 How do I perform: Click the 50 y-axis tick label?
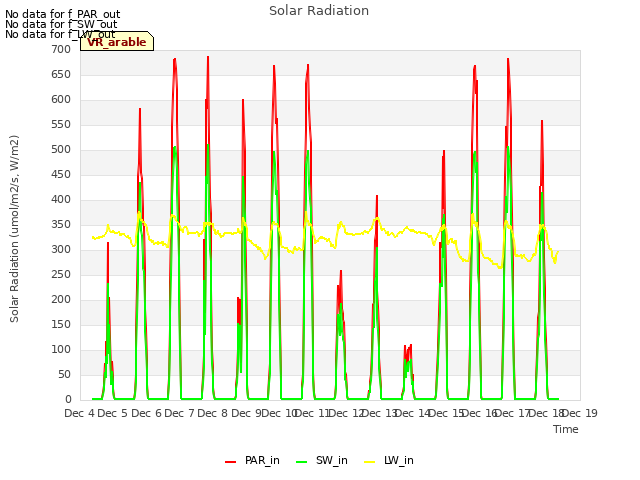point(64,375)
